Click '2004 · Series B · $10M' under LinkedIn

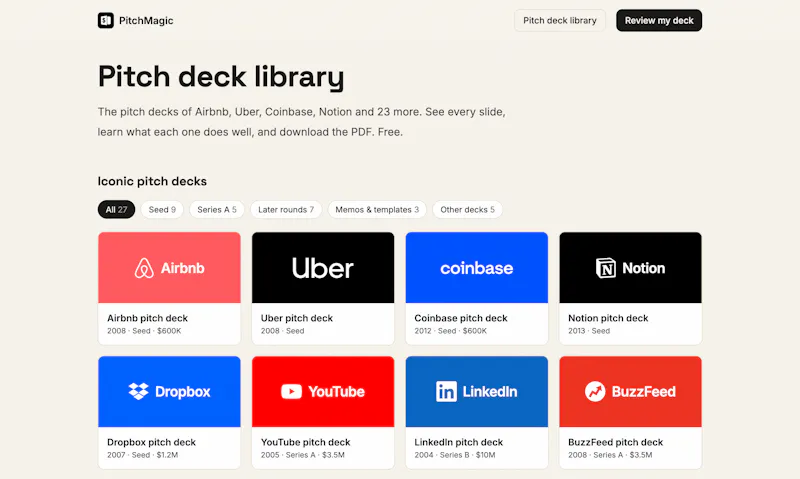(x=455, y=455)
